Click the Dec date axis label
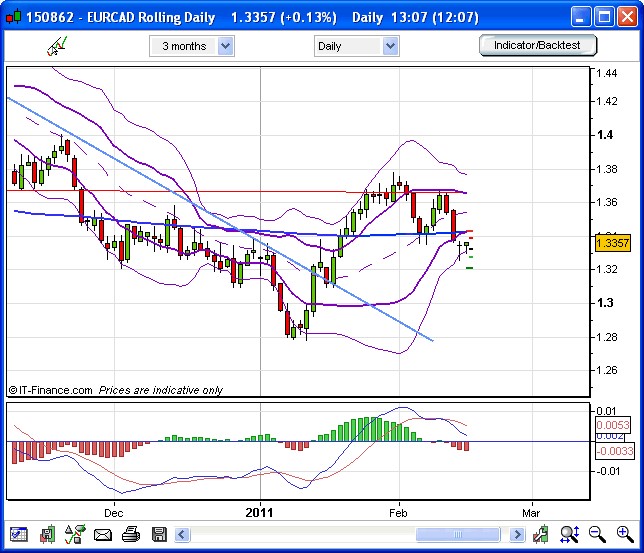This screenshot has width=644, height=553. pyautogui.click(x=114, y=513)
